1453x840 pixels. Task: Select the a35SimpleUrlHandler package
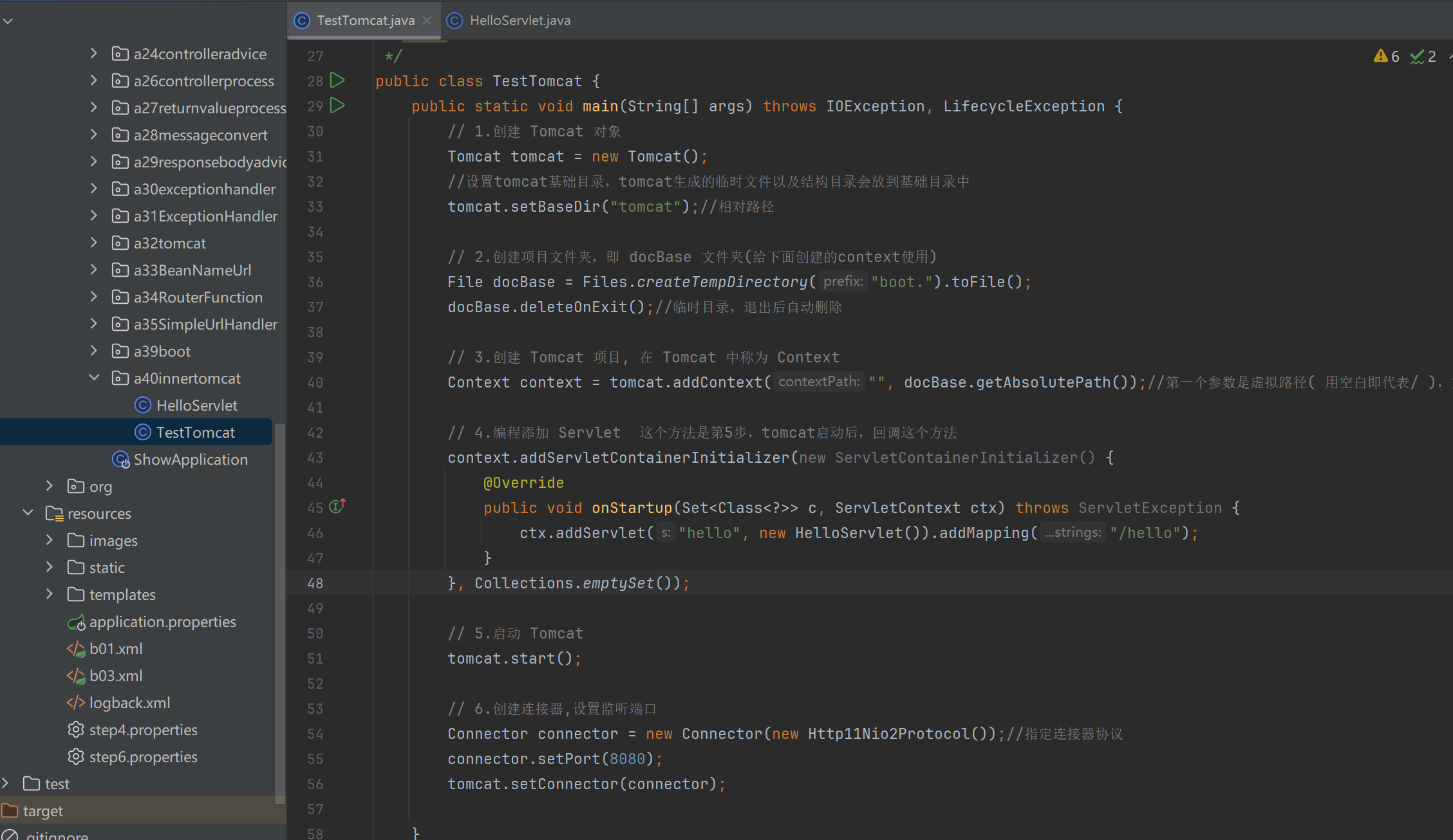pyautogui.click(x=205, y=324)
